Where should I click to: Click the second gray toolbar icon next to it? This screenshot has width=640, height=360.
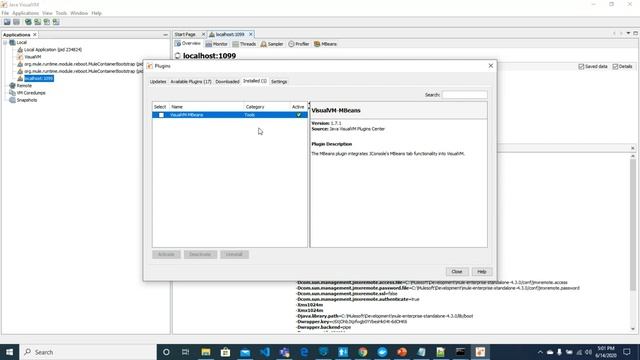pos(16,22)
